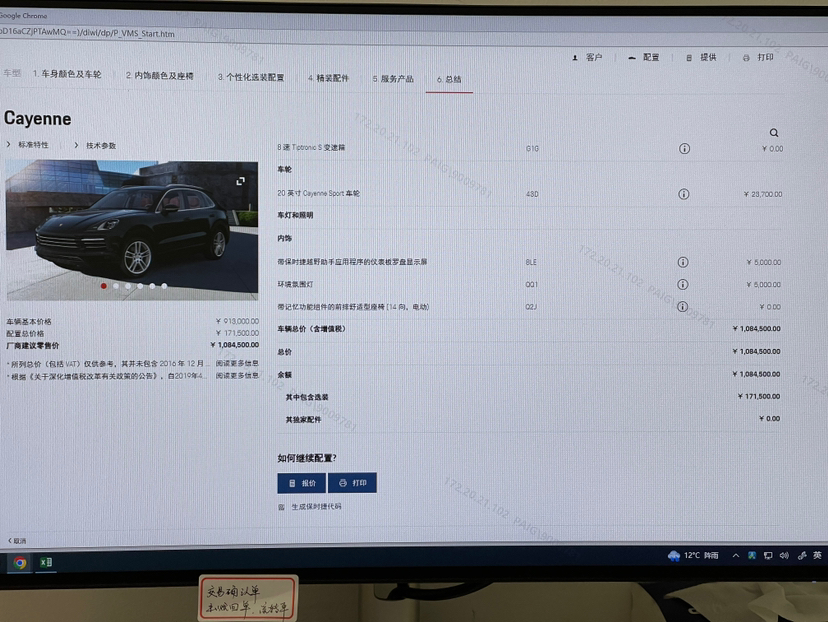
Task: Select the fourth carousel dot under car image
Action: click(140, 286)
